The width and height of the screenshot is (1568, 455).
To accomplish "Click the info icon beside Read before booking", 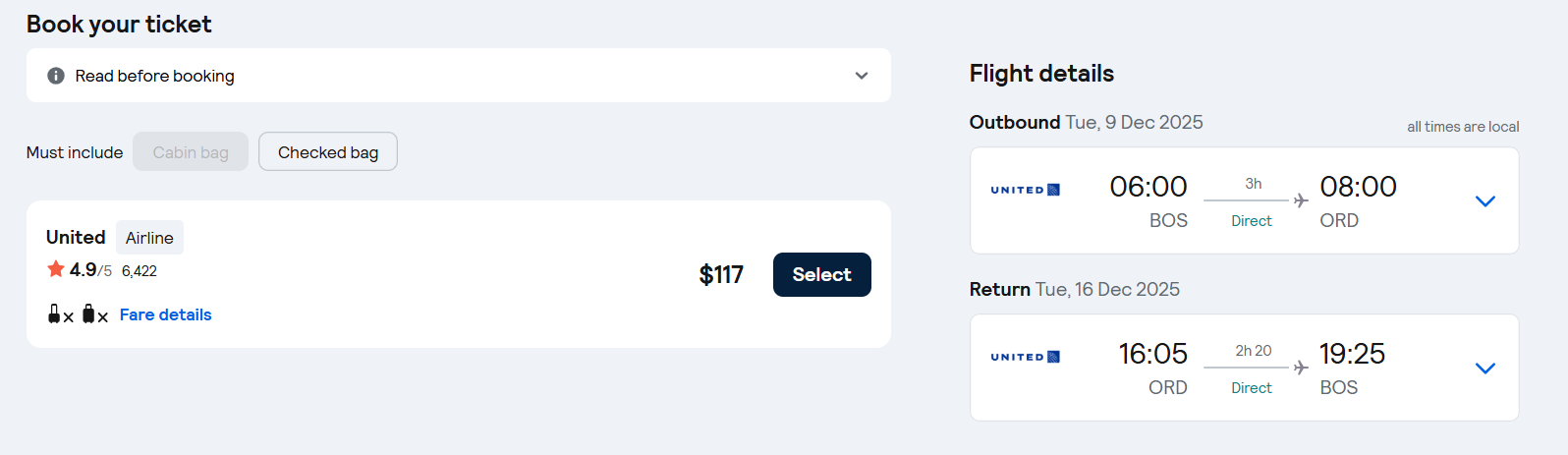I will (x=56, y=76).
